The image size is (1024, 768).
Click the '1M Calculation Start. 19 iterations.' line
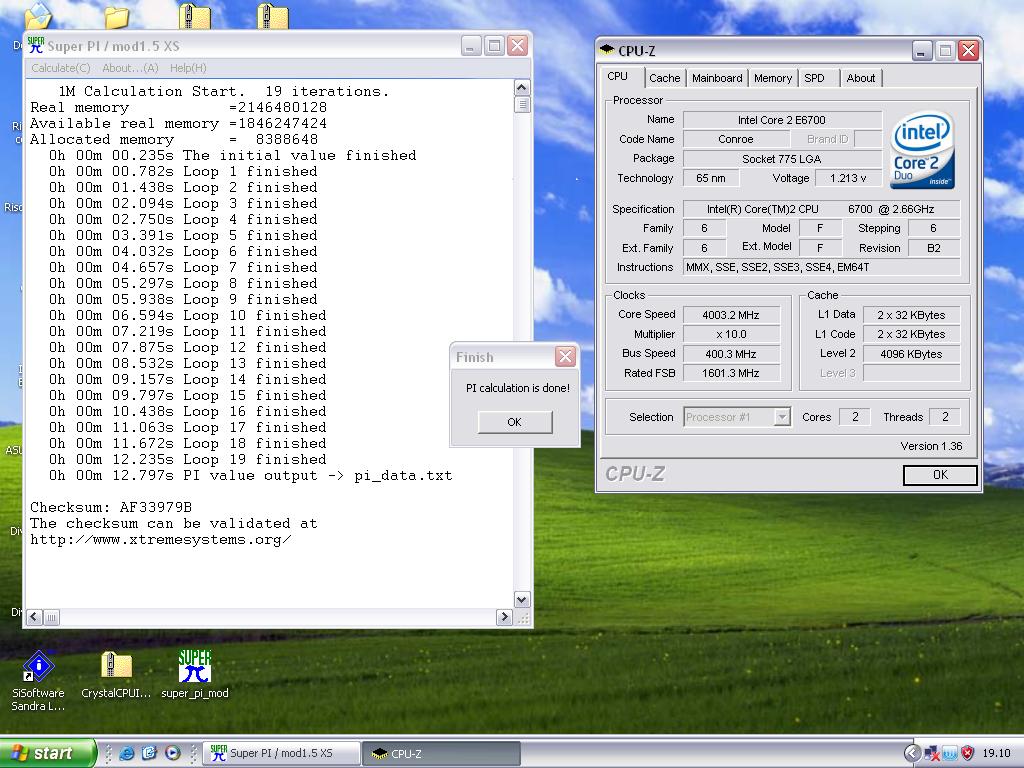pyautogui.click(x=223, y=91)
